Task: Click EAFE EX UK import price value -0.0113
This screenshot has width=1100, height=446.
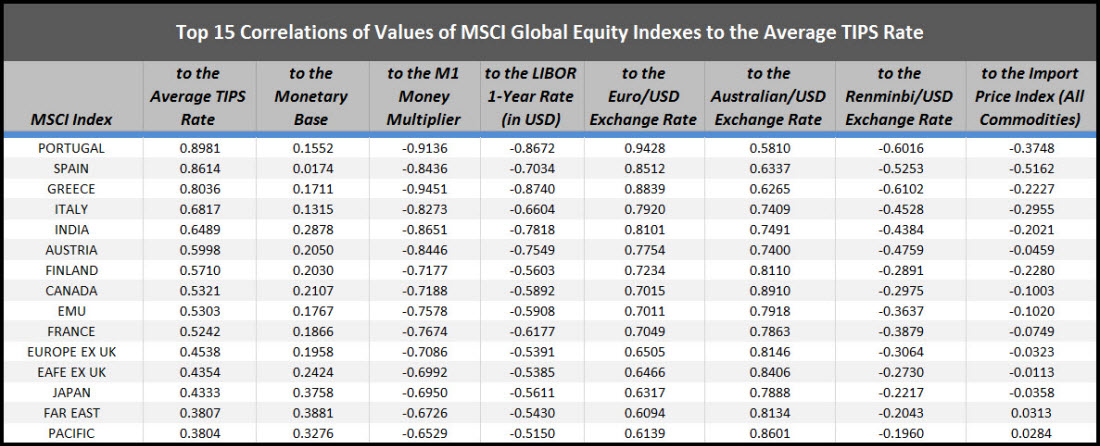Action: (x=1031, y=372)
